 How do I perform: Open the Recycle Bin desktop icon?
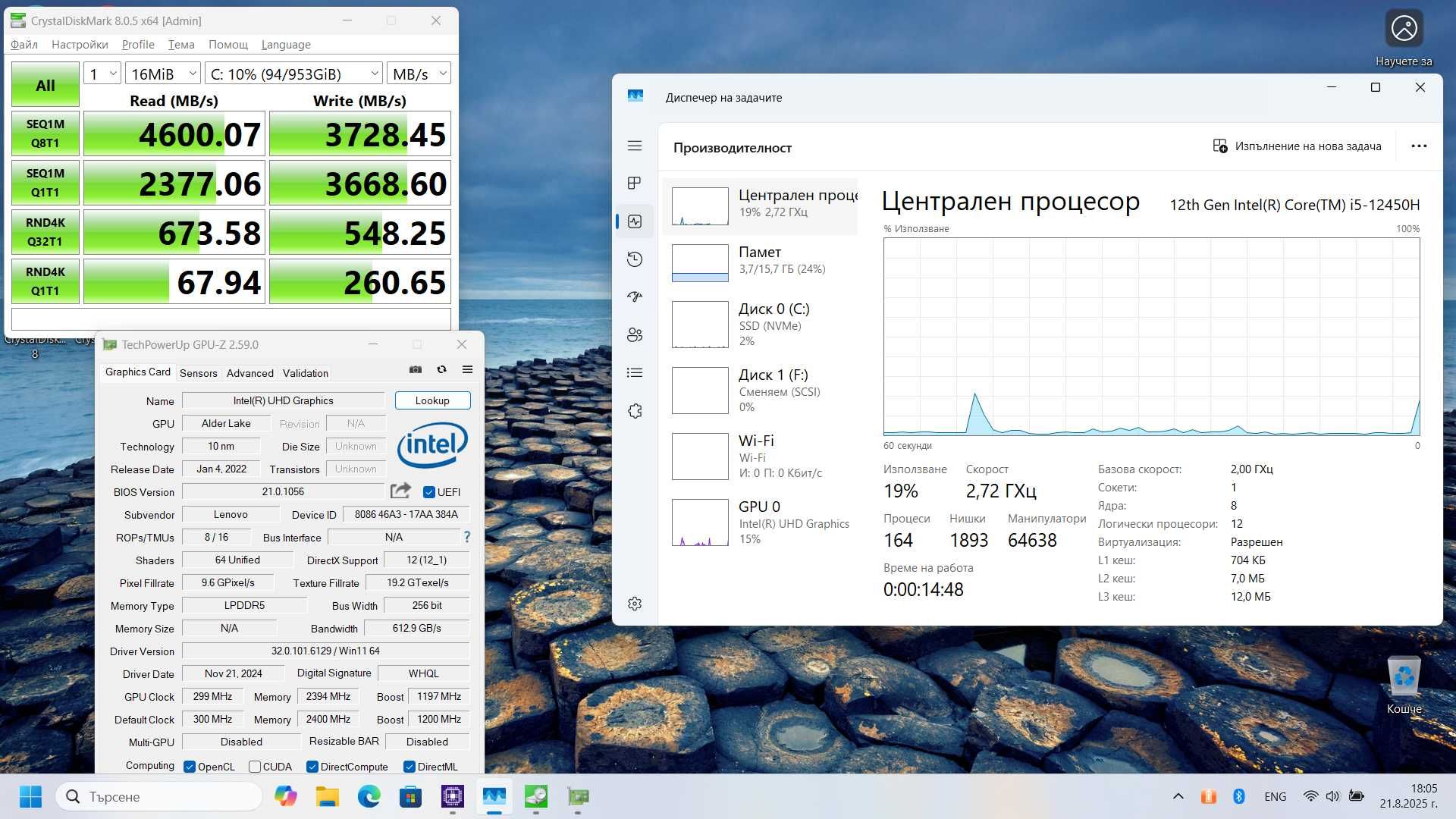click(x=1404, y=686)
